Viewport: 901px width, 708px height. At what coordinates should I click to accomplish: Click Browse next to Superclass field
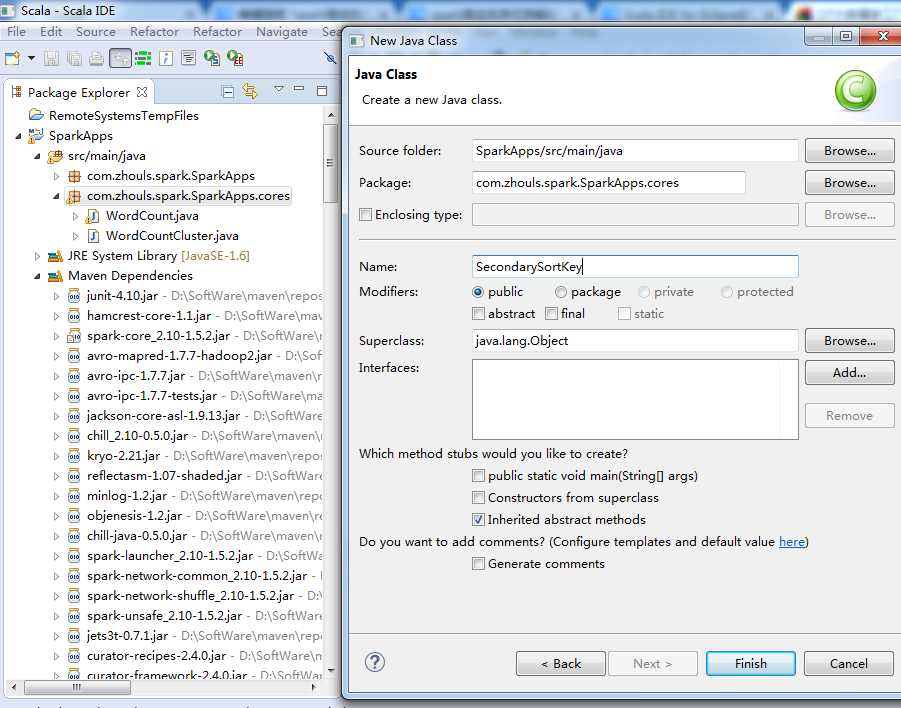click(x=849, y=341)
